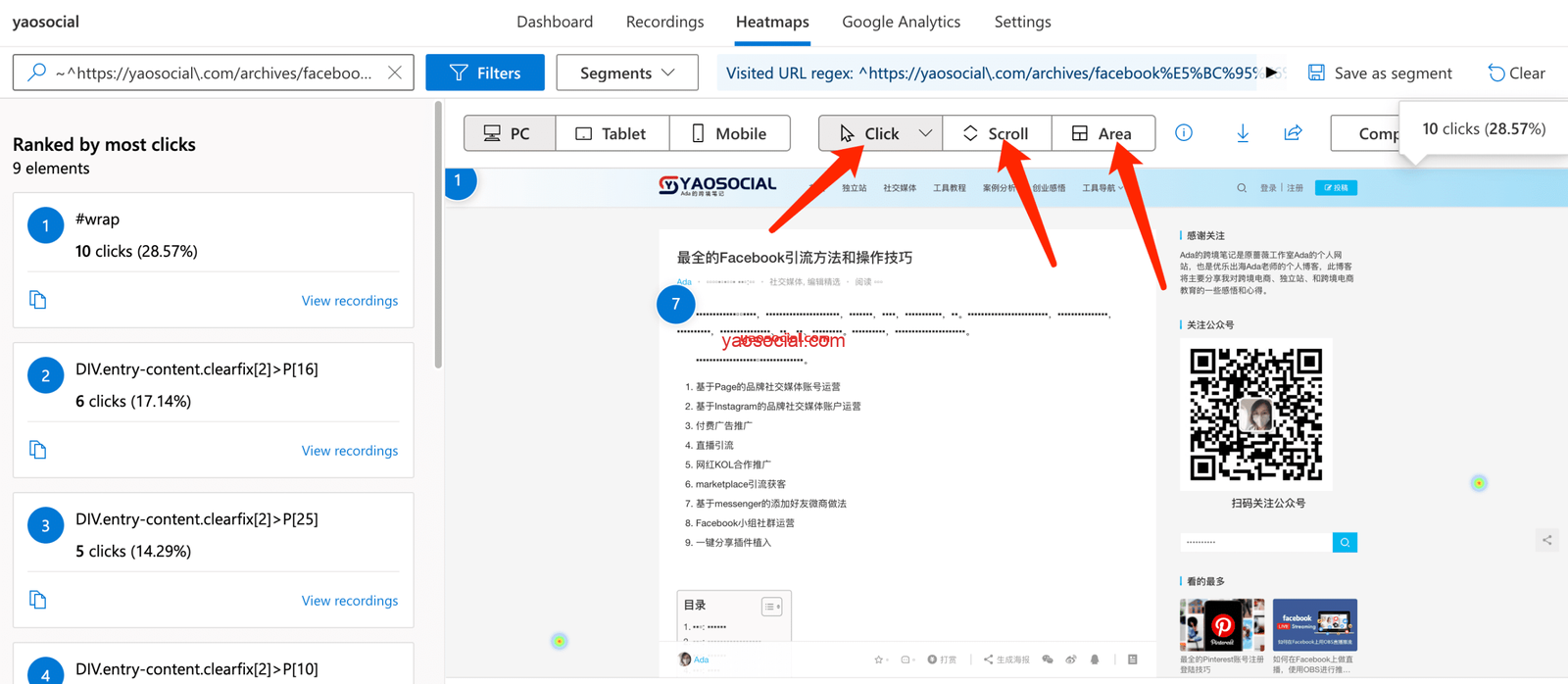
Task: Select the Scroll heatmap mode
Action: (x=997, y=133)
